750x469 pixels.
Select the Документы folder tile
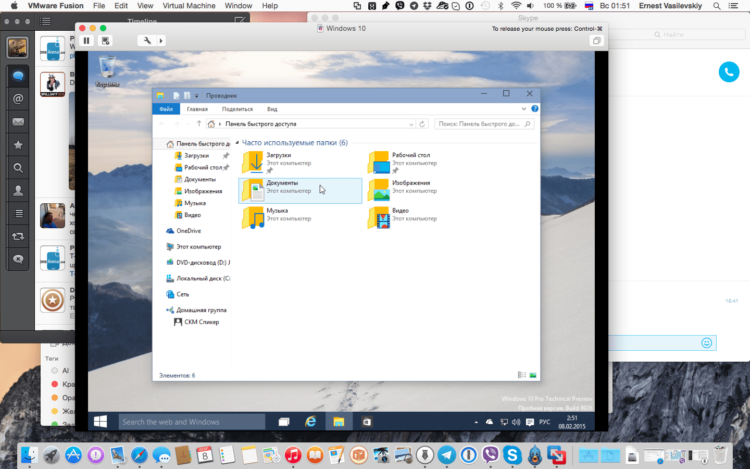click(300, 190)
